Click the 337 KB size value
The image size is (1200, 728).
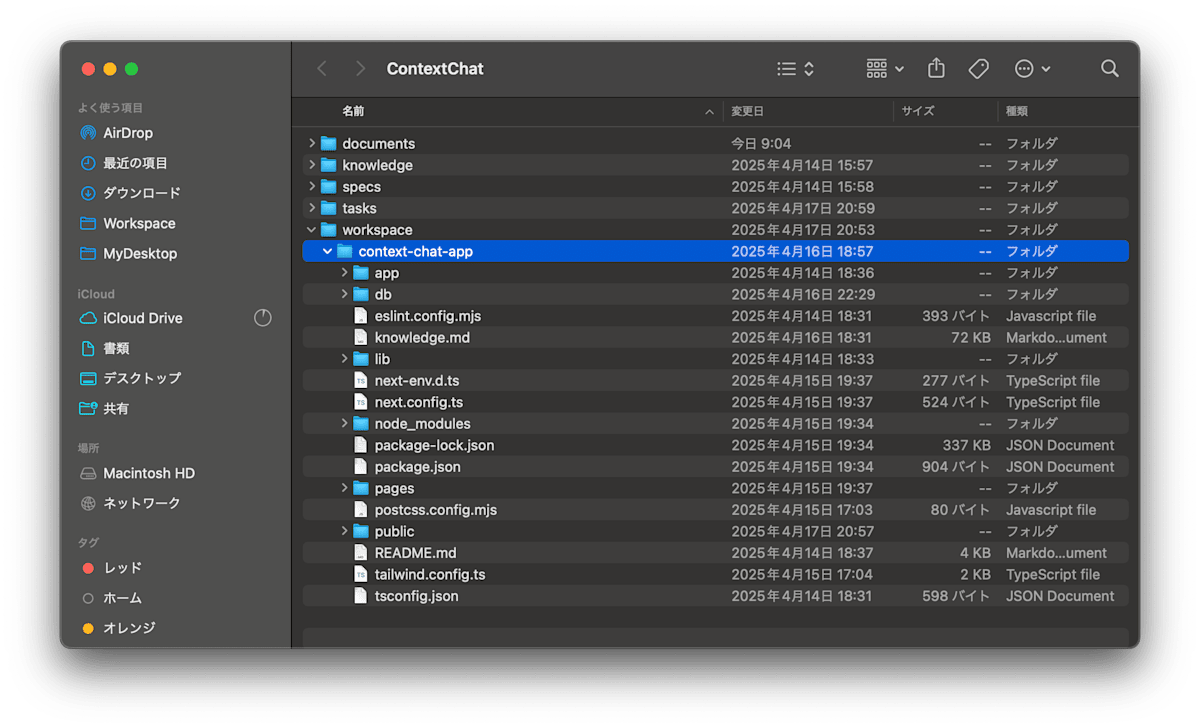pyautogui.click(x=966, y=445)
